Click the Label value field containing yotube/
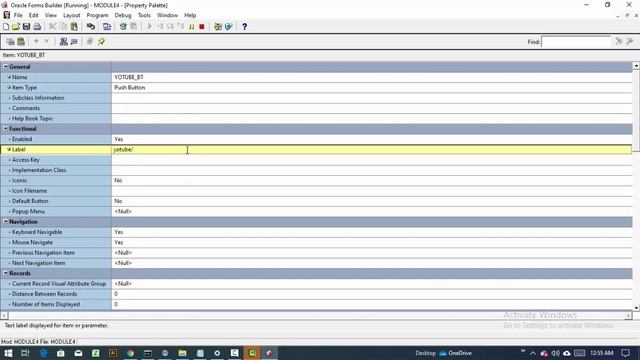Screen dimensions: 640x360 coord(372,149)
